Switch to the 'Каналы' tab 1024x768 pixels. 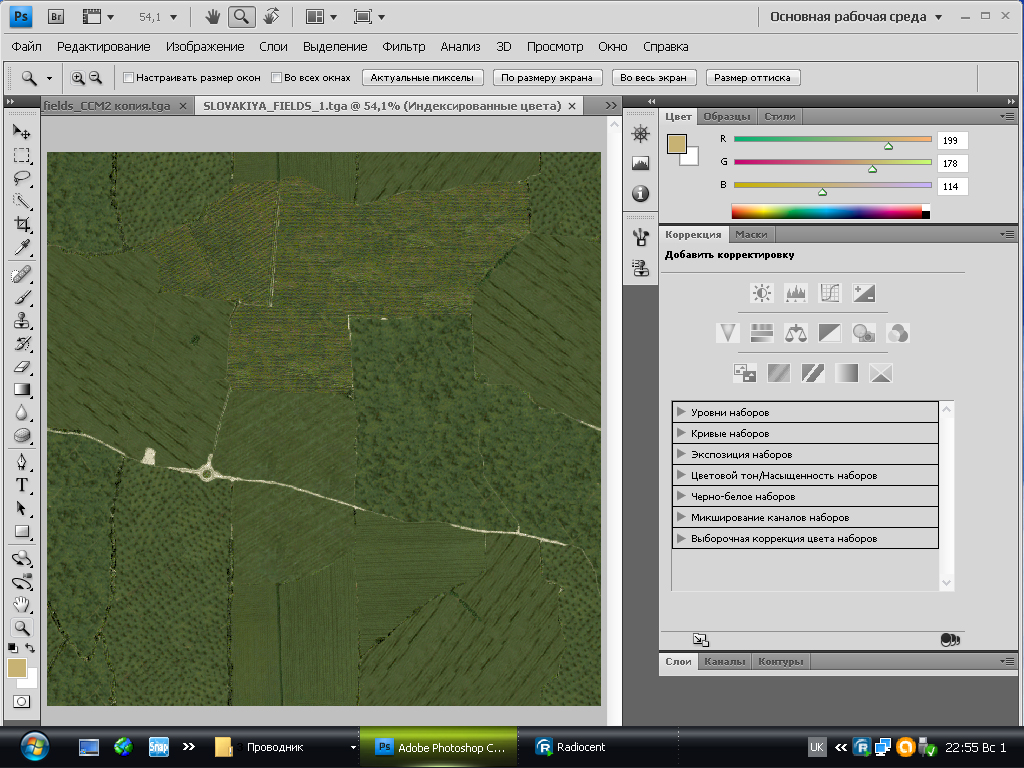pos(724,662)
